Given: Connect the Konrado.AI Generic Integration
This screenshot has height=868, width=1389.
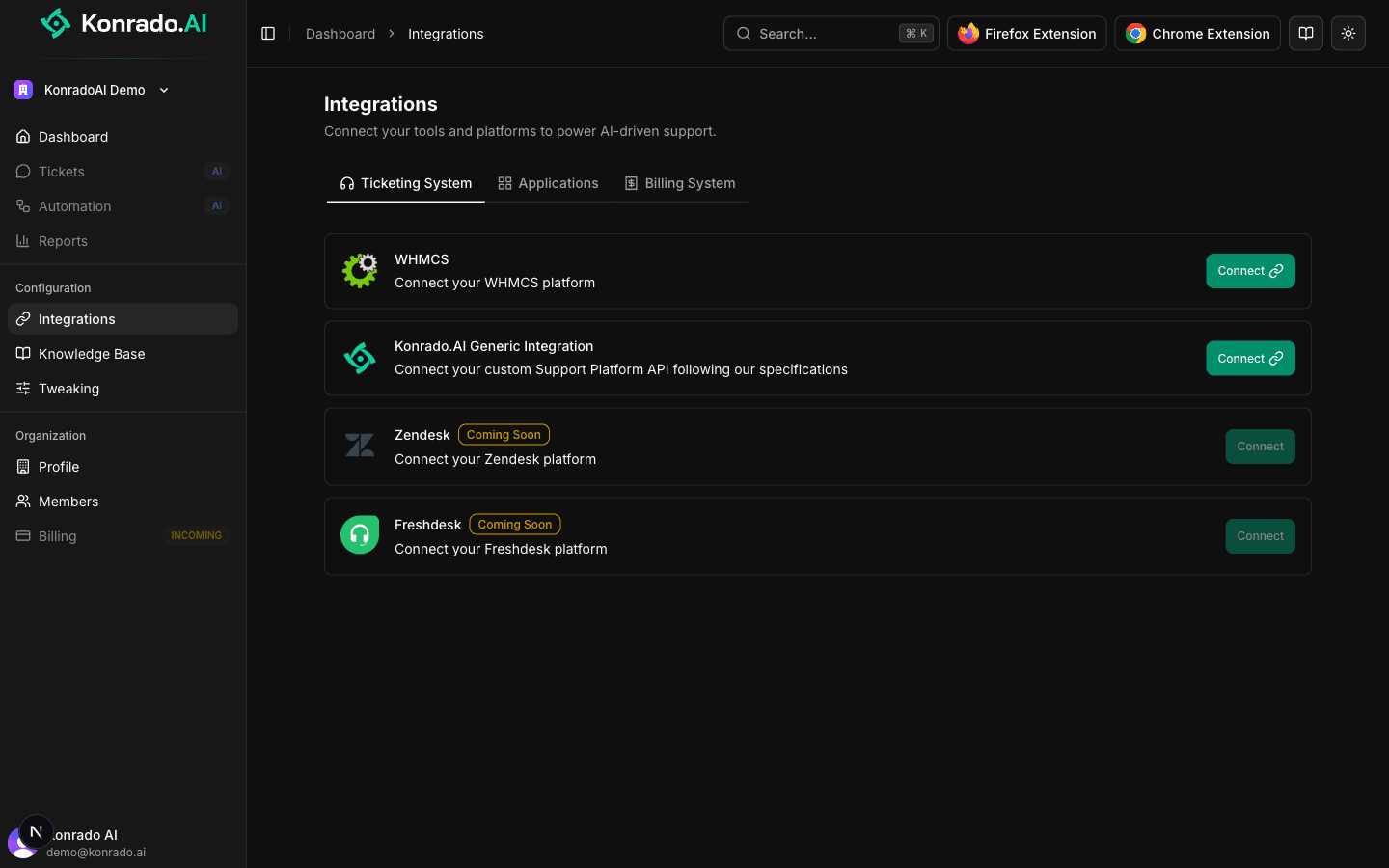Looking at the screenshot, I should [x=1250, y=359].
